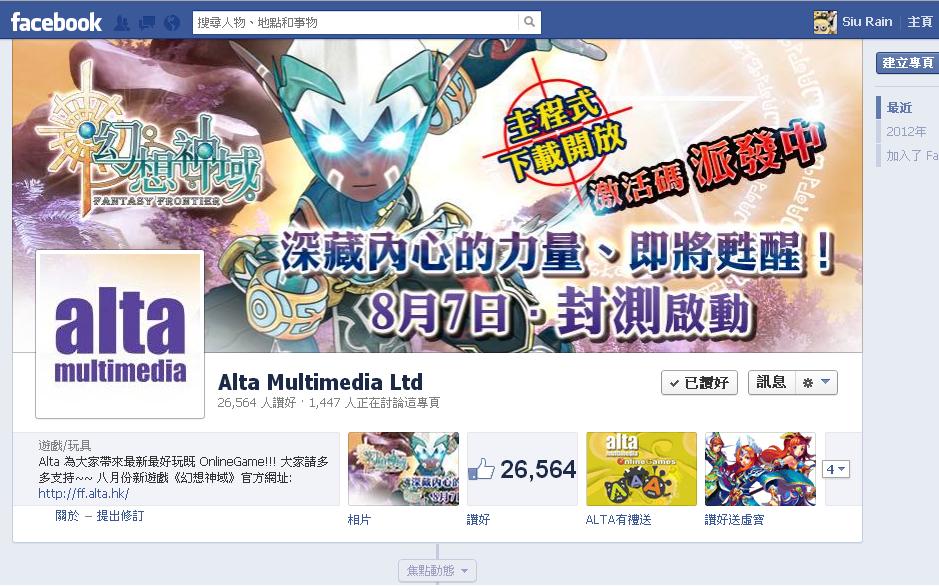The height and width of the screenshot is (586, 939).
Task: Click the search magnifier icon
Action: point(529,22)
